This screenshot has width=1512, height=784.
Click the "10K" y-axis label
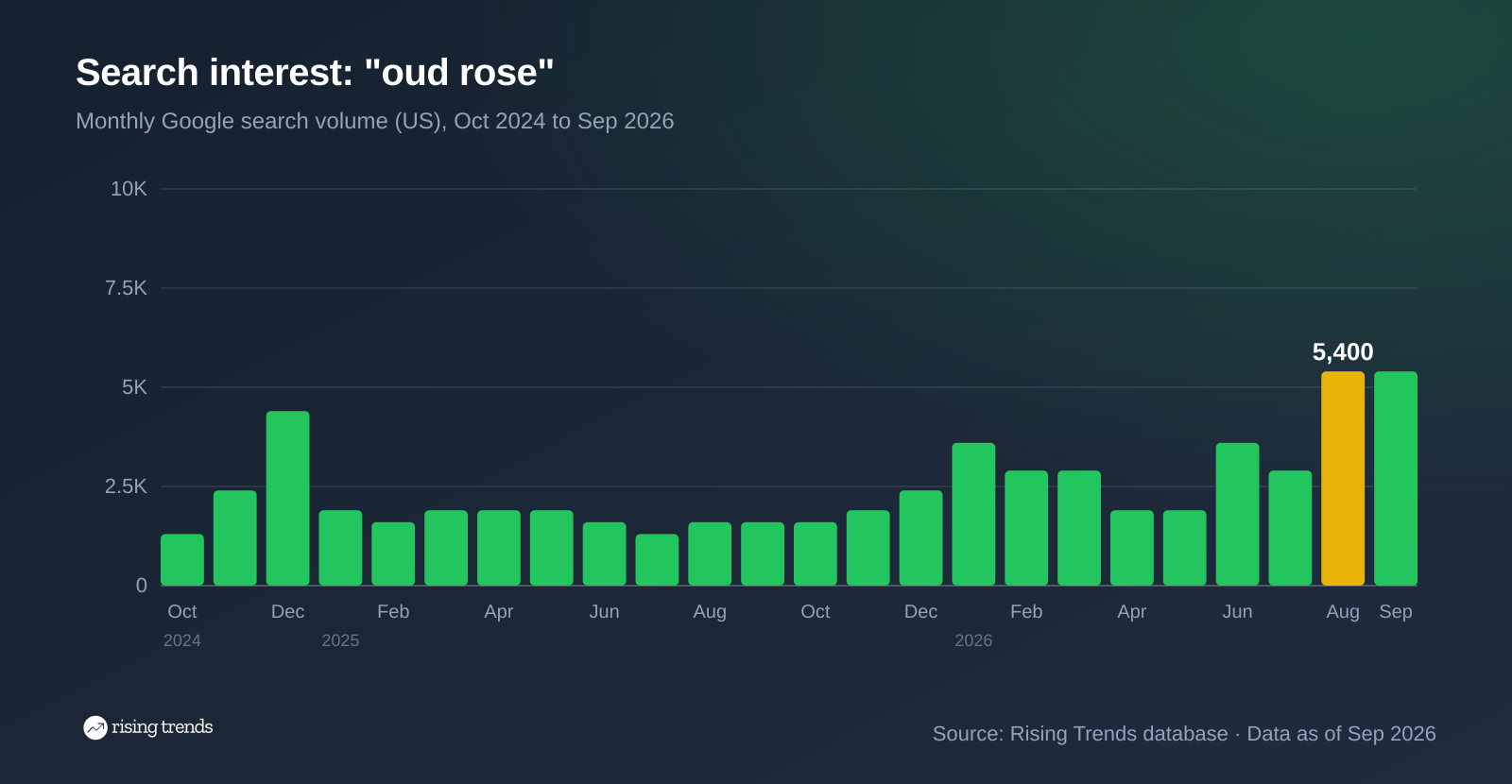pyautogui.click(x=129, y=189)
